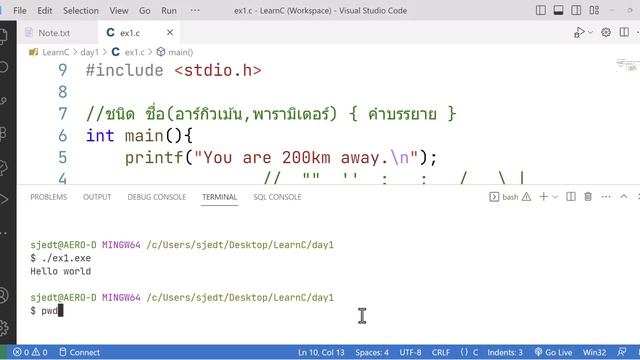
Task: Click the terminal warning triangle icon
Action: [527, 197]
